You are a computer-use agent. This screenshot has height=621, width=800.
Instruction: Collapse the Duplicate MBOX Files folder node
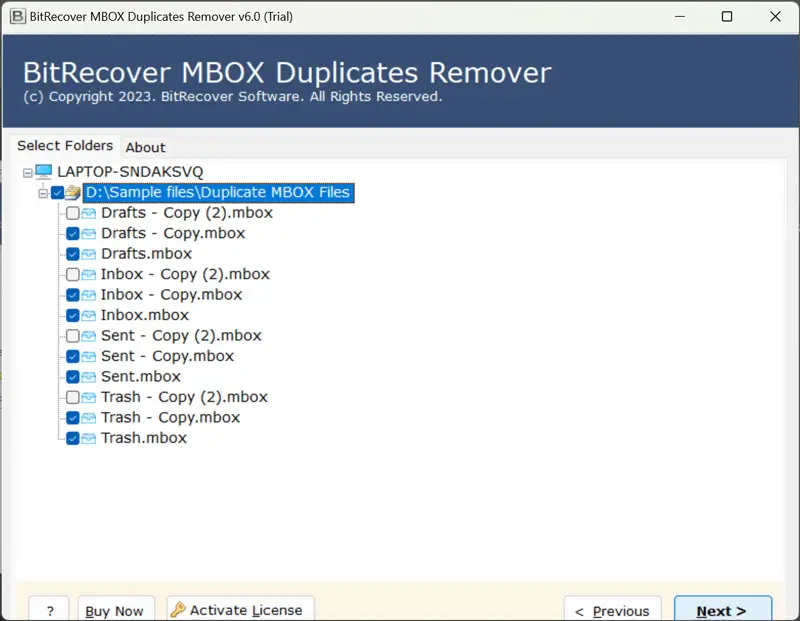[x=43, y=192]
